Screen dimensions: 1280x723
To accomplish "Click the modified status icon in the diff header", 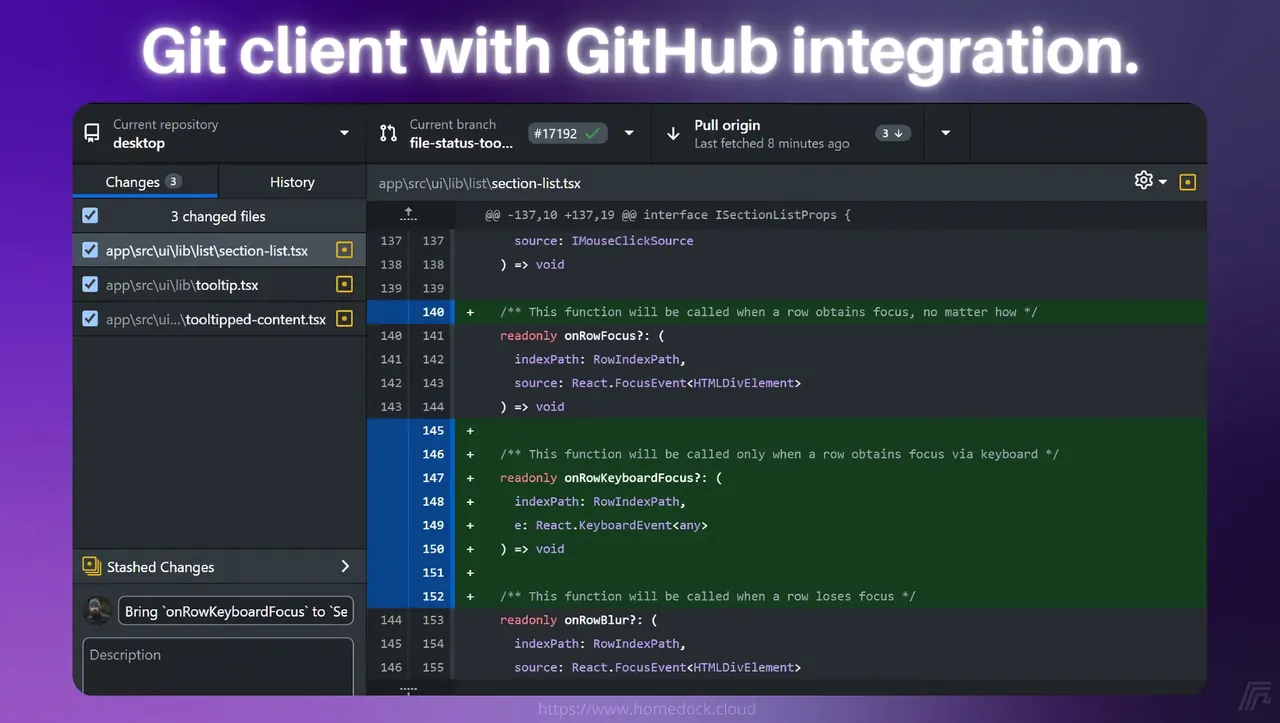I will (x=1188, y=182).
